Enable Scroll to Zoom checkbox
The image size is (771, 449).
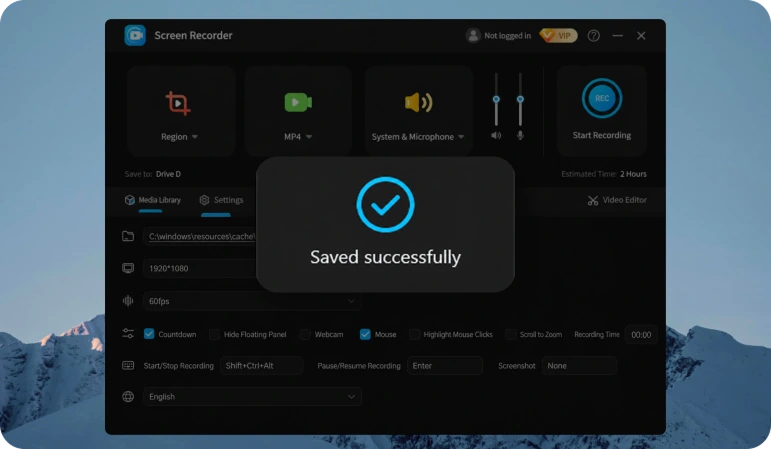(x=511, y=334)
